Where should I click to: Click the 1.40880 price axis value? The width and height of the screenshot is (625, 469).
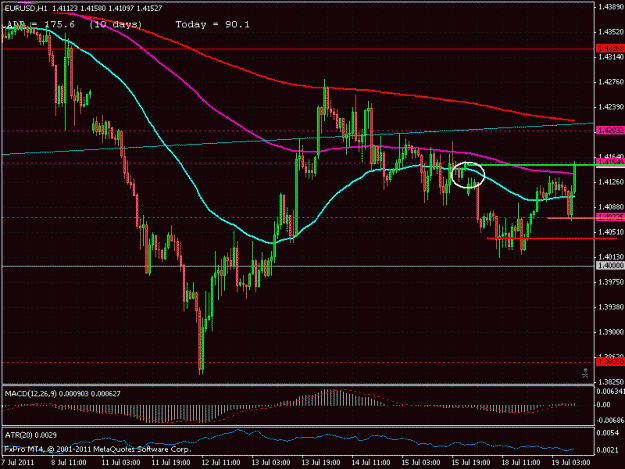611,207
